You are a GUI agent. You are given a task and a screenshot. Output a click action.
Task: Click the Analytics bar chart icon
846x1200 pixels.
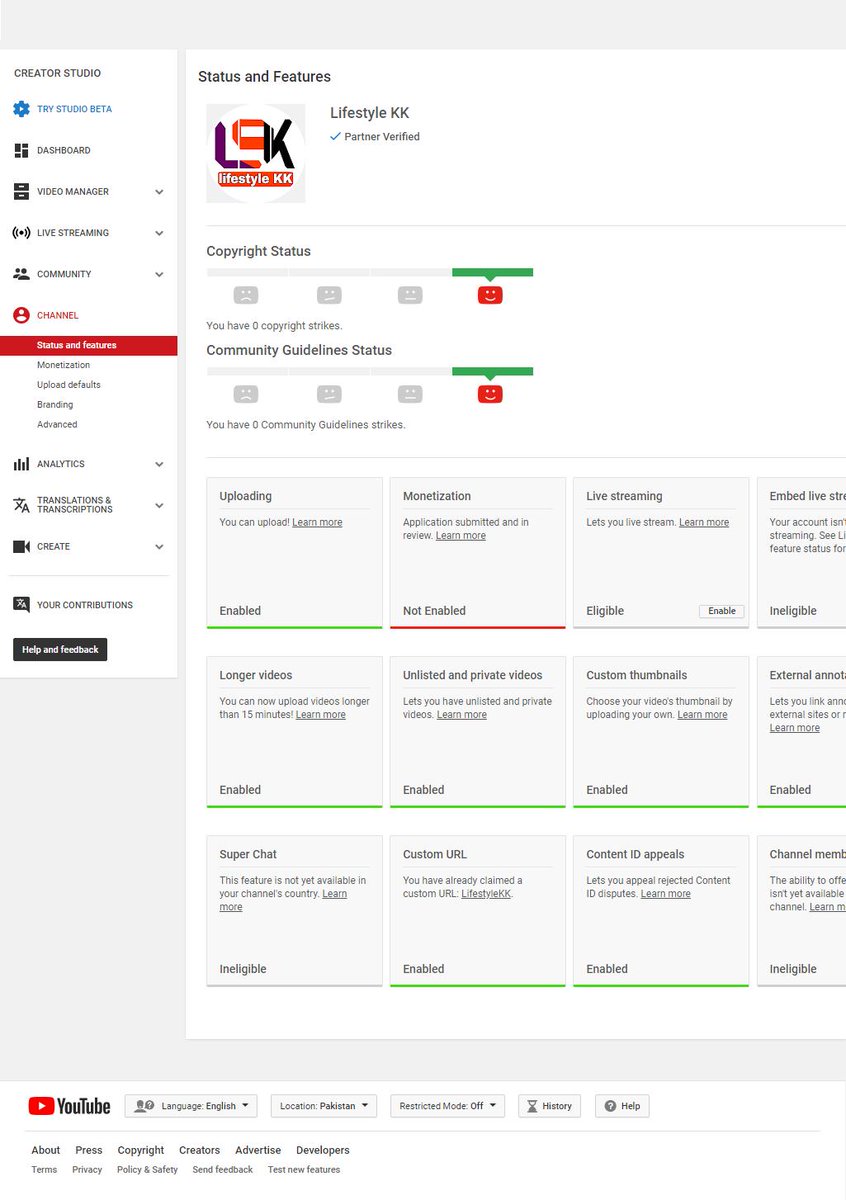21,464
